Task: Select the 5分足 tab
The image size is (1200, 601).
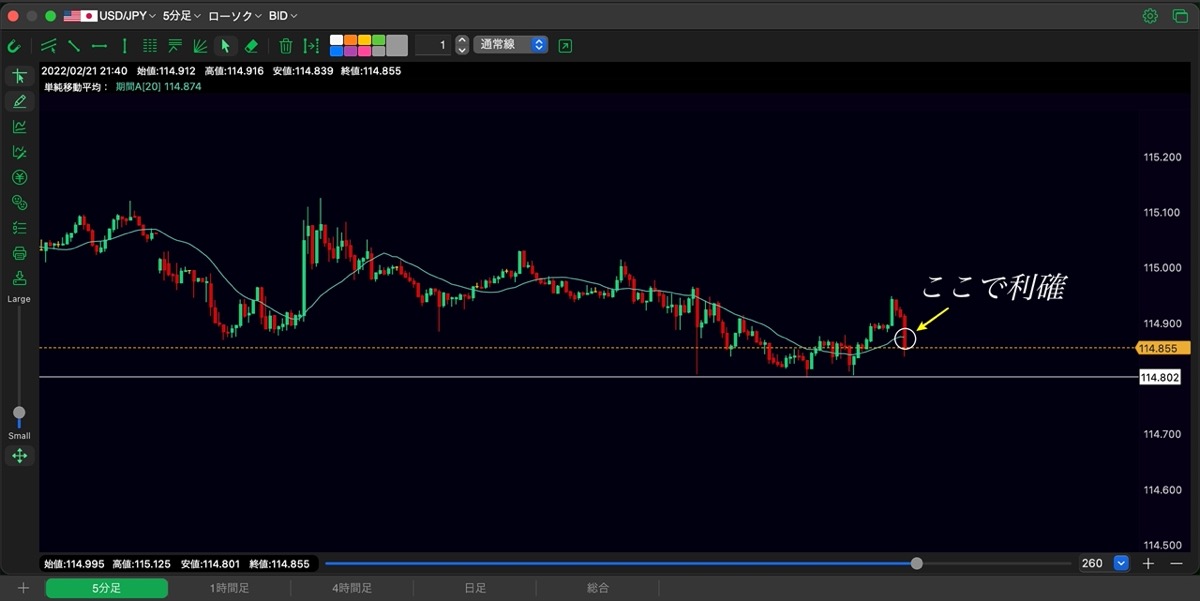Action: 107,589
